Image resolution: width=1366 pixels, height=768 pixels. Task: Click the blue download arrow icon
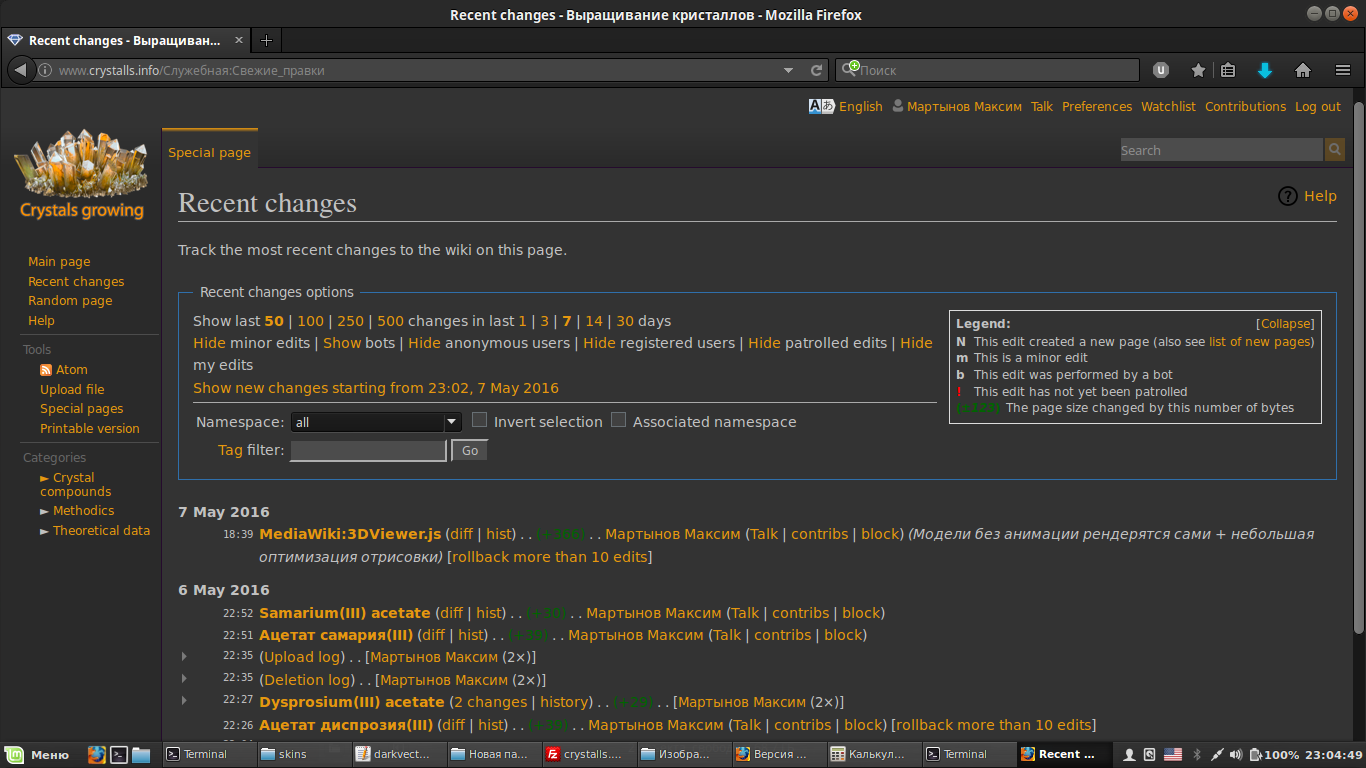click(x=1264, y=70)
